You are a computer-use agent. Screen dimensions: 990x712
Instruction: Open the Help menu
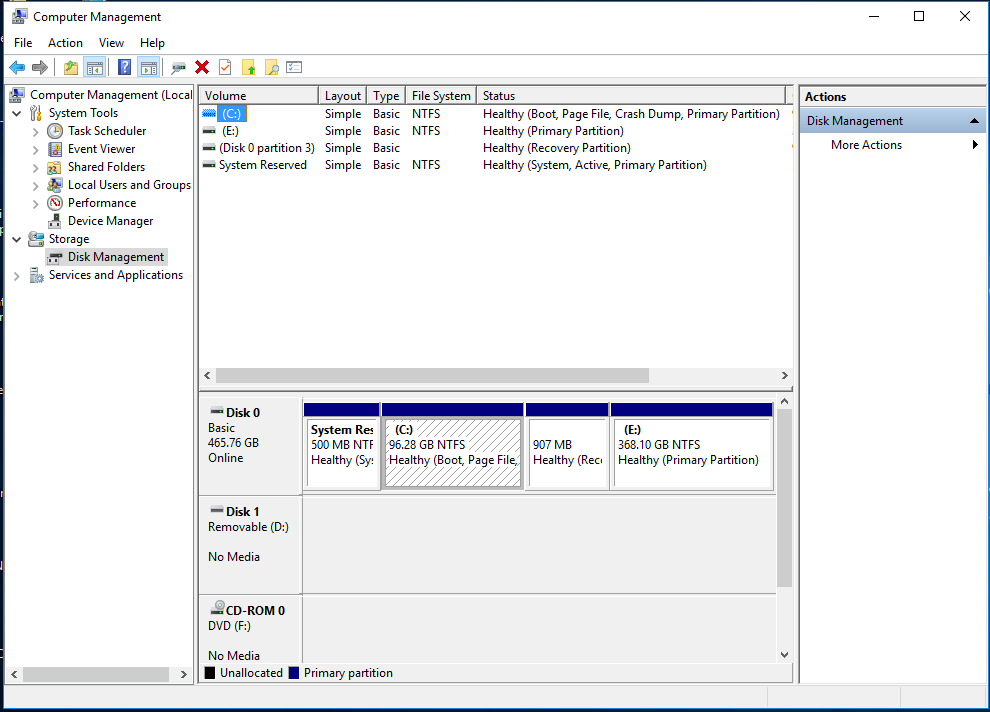pos(152,43)
